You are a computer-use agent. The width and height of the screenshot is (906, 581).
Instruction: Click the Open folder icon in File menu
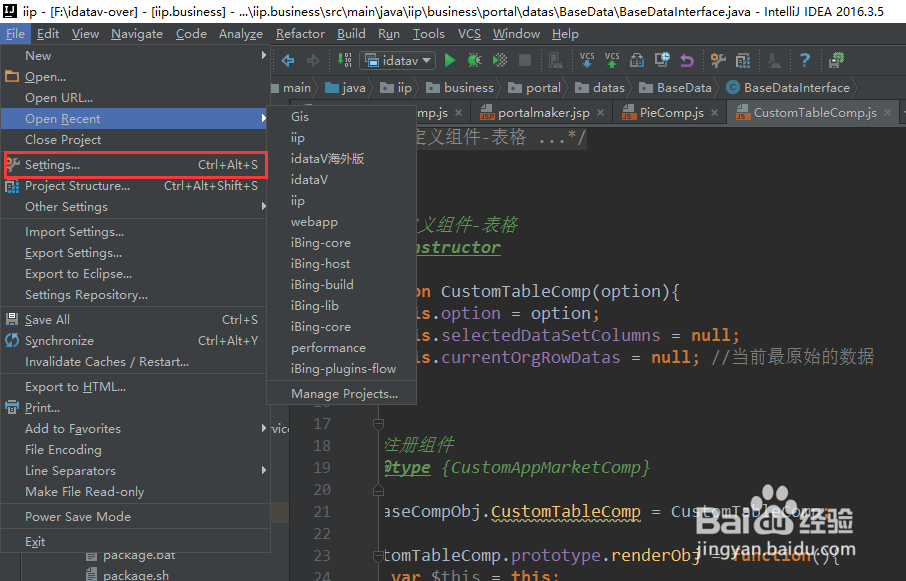[x=12, y=76]
